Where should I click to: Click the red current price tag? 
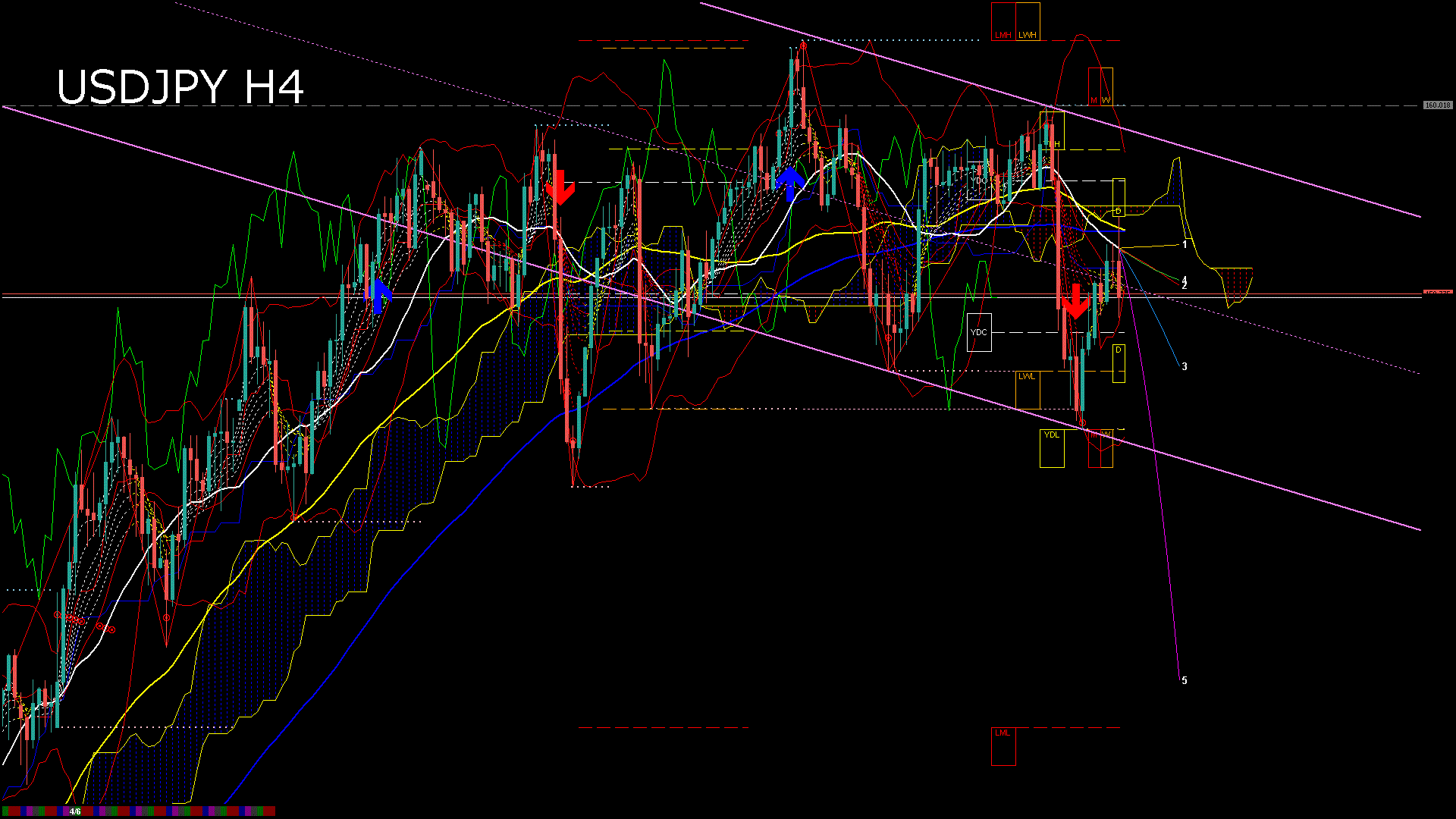point(1437,293)
